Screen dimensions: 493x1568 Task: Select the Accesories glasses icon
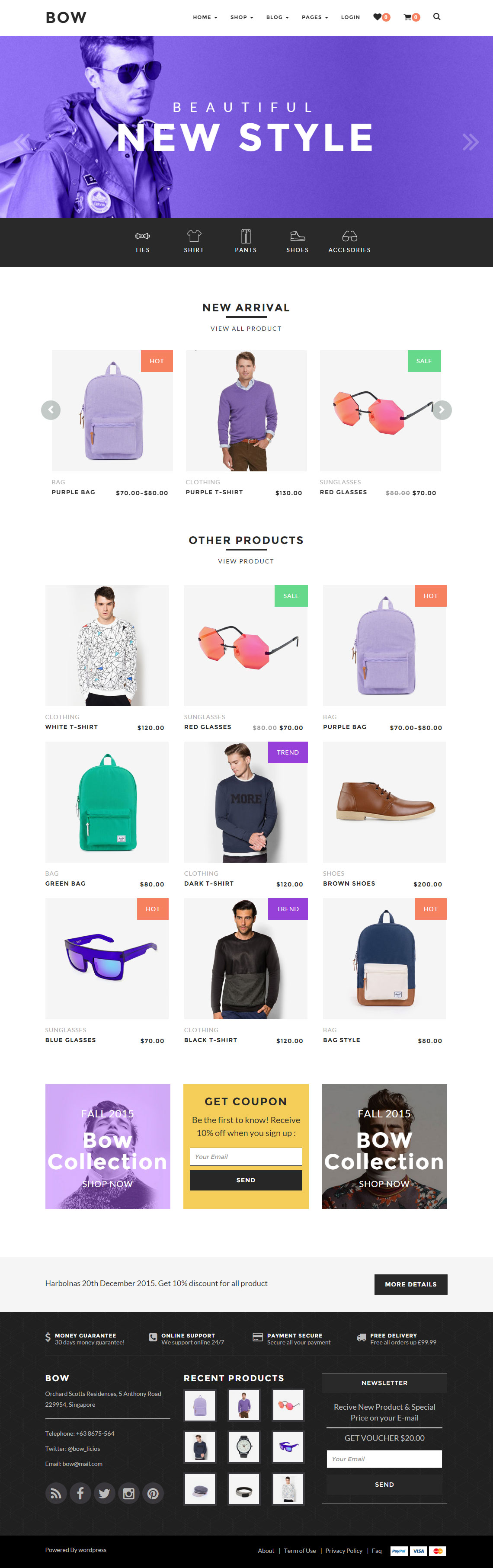349,236
